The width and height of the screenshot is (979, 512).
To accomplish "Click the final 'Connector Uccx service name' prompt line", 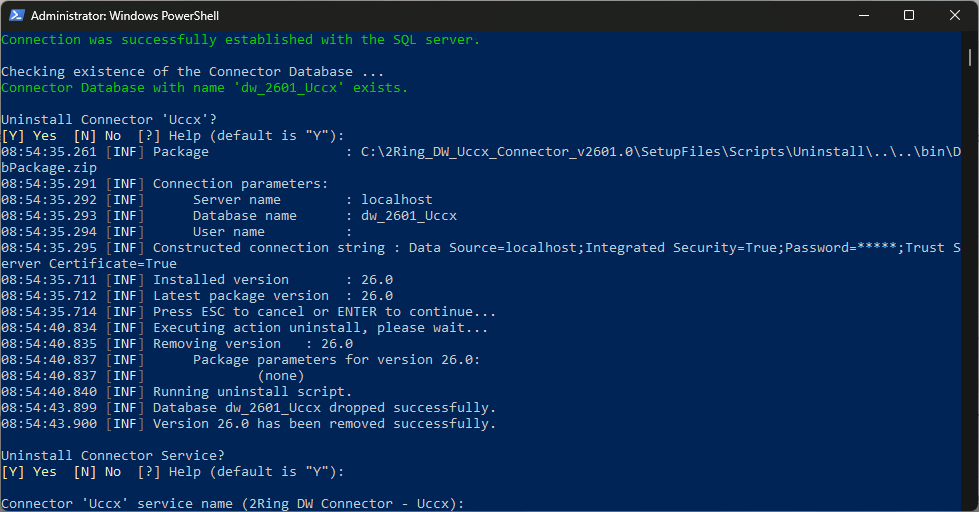I will pos(233,503).
